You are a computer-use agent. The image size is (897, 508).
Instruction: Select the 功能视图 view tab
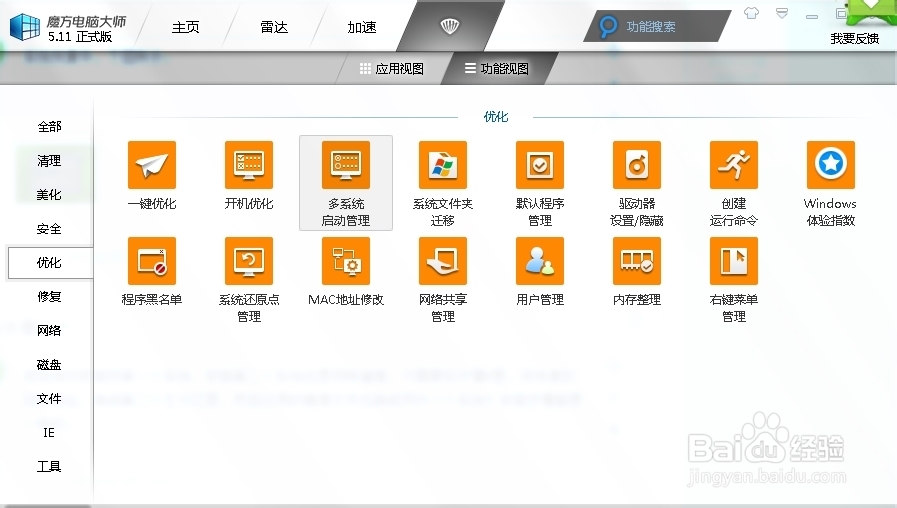[497, 69]
